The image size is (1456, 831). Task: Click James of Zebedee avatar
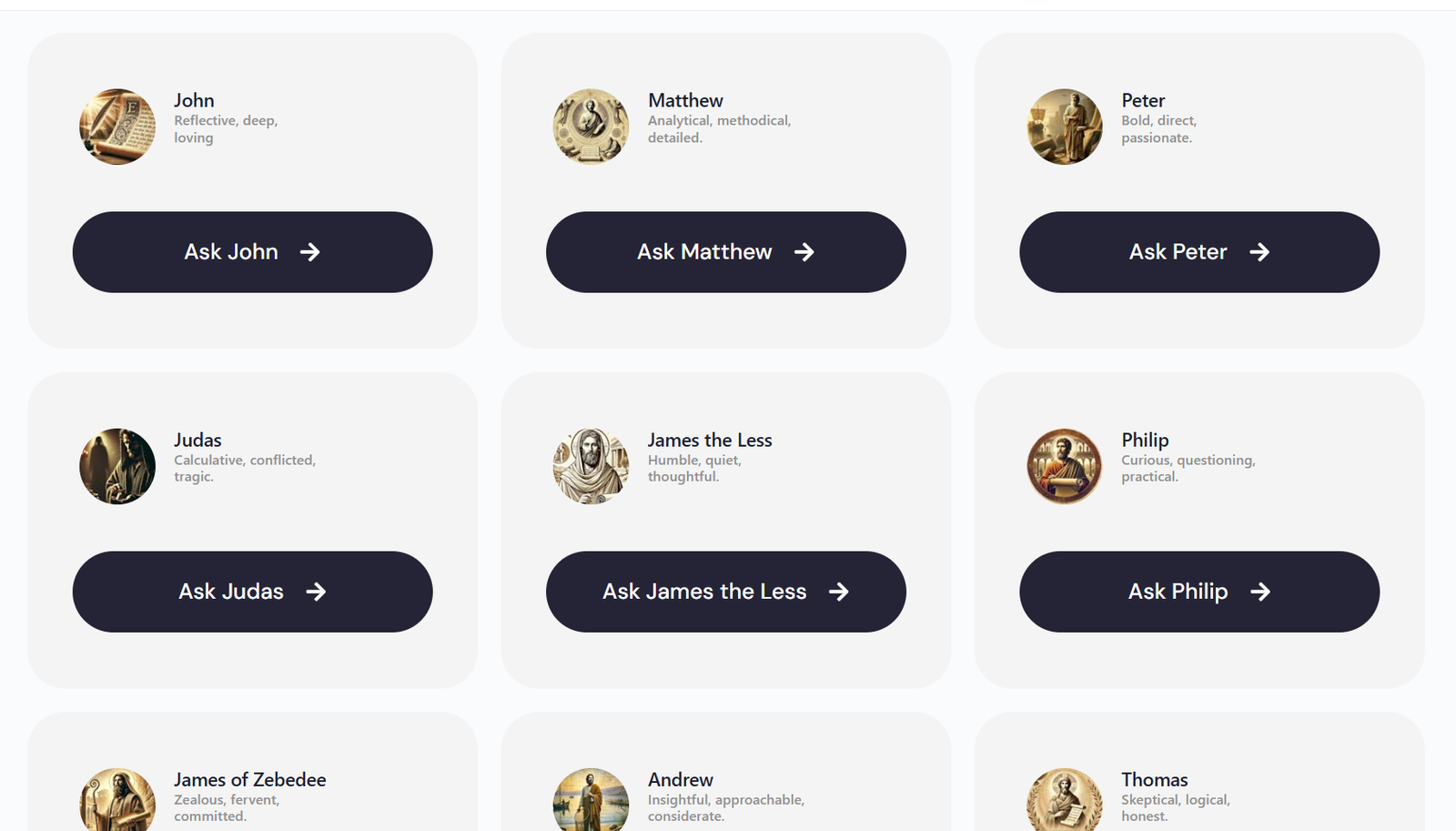pos(117,801)
